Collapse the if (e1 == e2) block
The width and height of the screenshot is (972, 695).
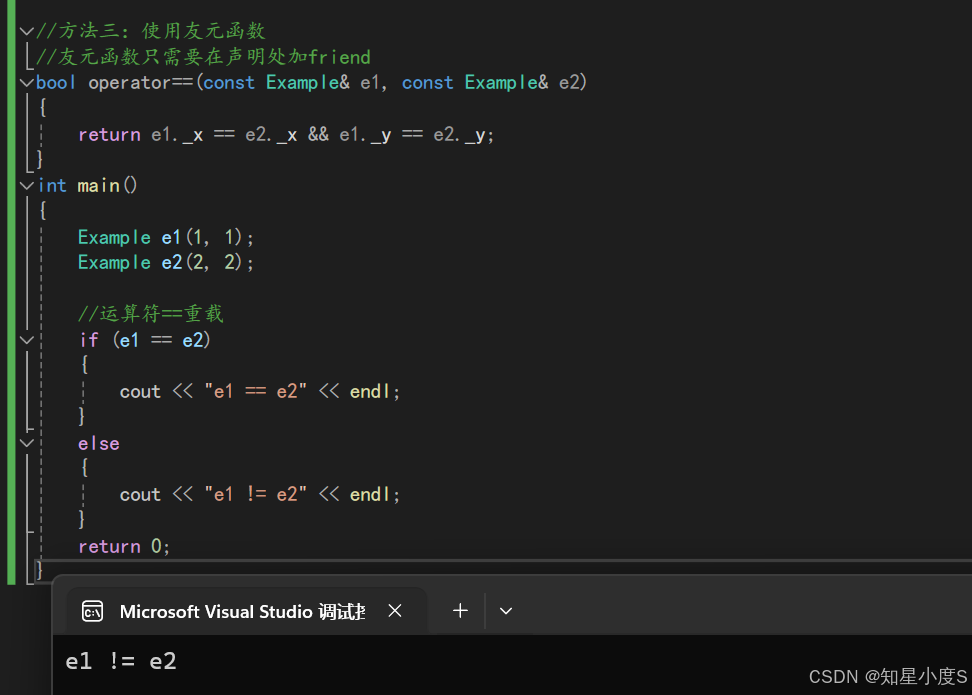pyautogui.click(x=27, y=340)
